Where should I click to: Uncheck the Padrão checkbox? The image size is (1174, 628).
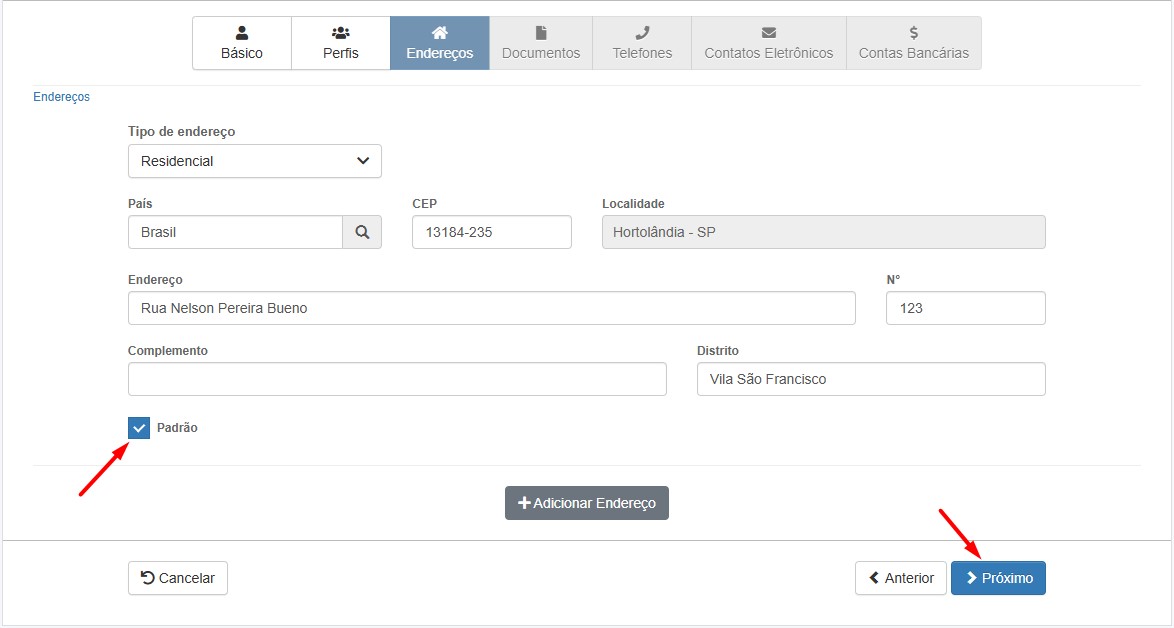click(x=139, y=428)
